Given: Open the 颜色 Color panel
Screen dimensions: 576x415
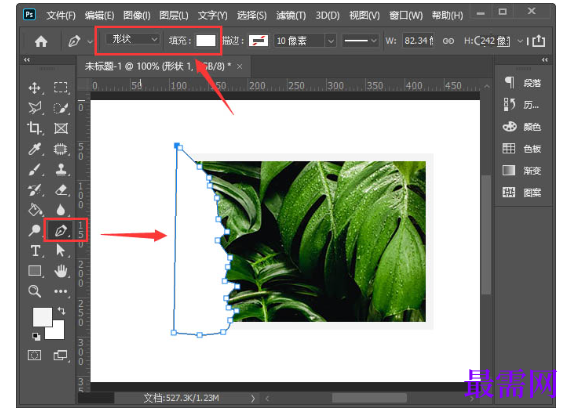Looking at the screenshot, I should point(522,127).
